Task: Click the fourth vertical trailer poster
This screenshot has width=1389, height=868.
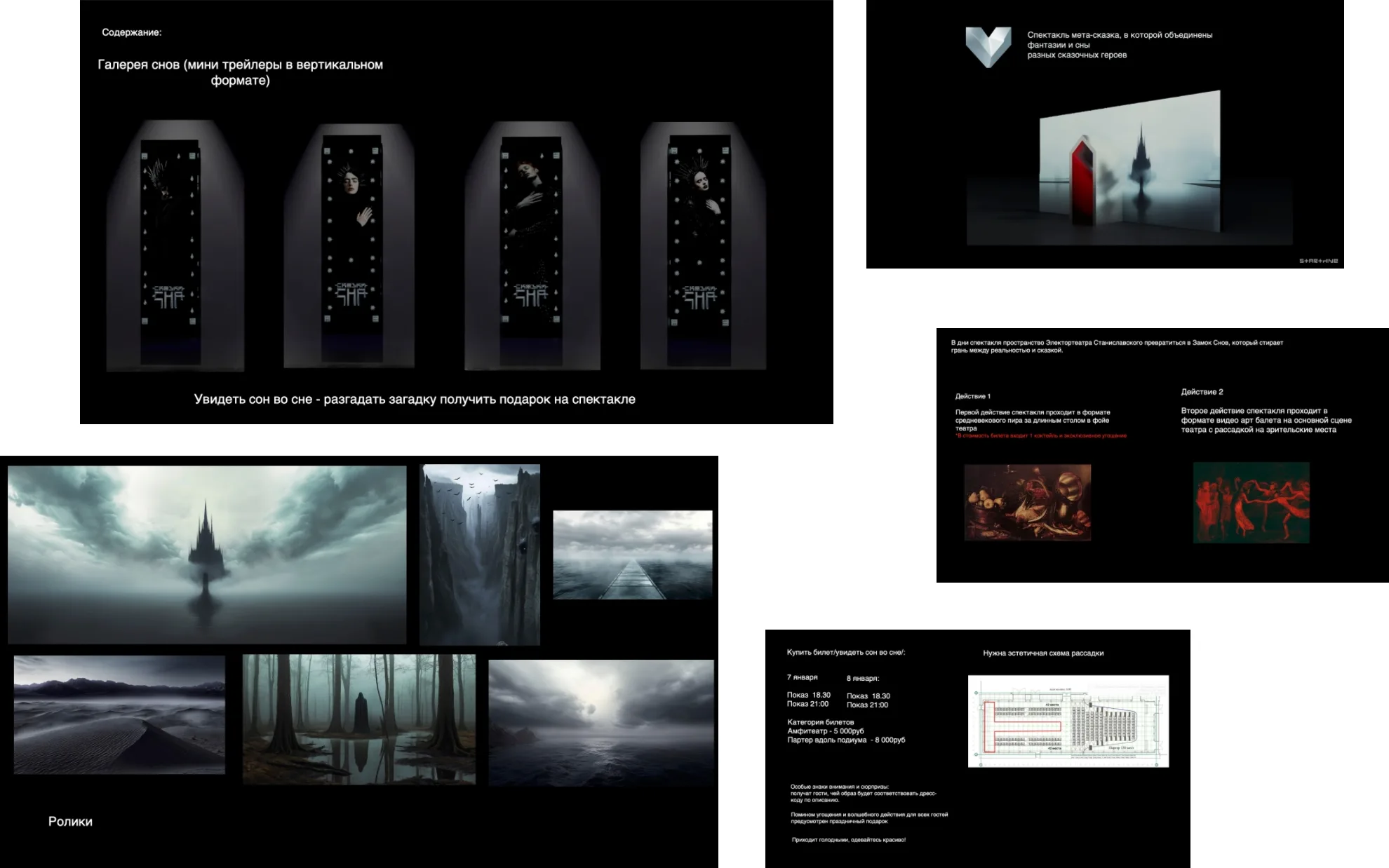Action: [x=699, y=250]
